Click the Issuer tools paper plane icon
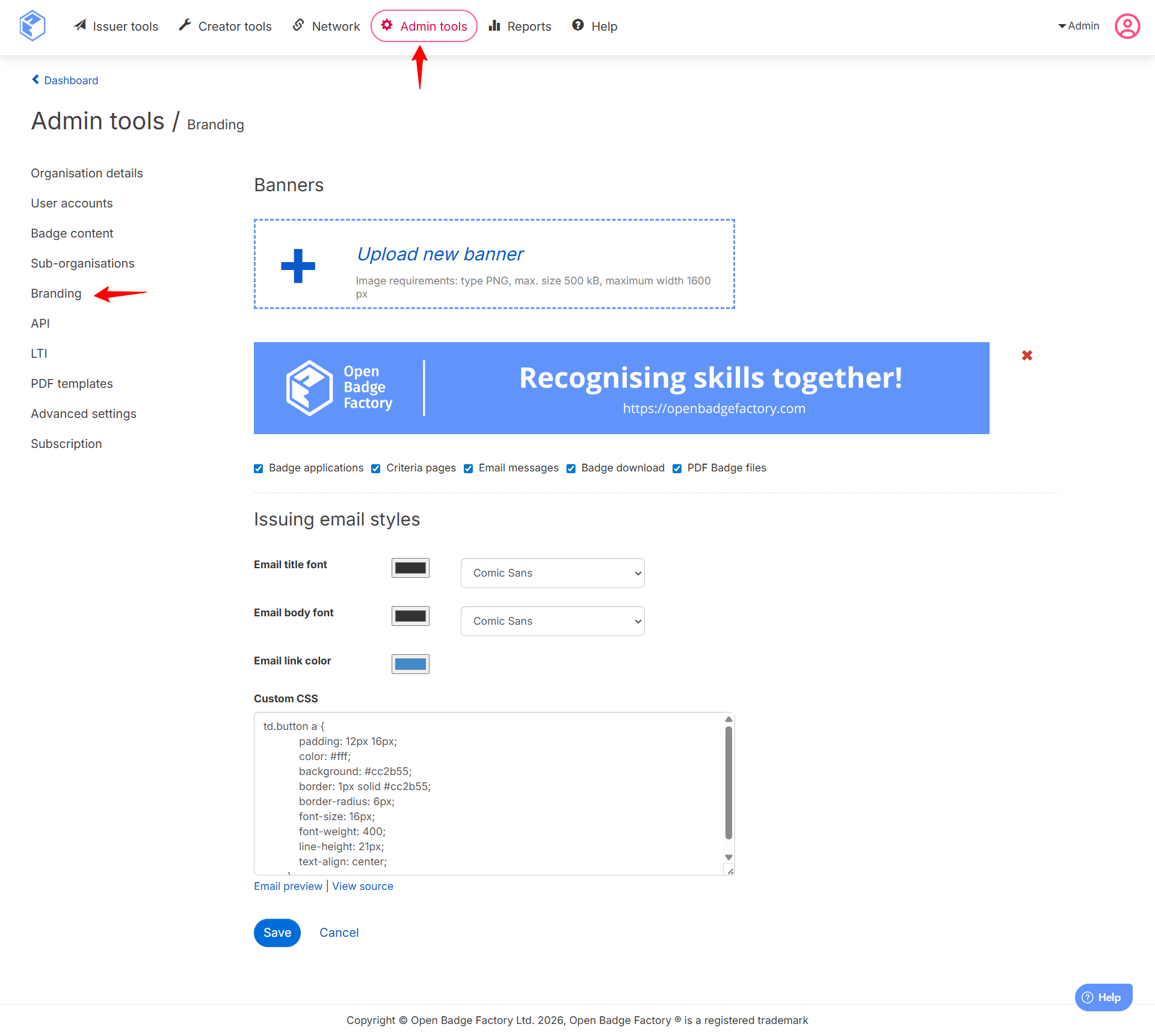 click(x=80, y=25)
